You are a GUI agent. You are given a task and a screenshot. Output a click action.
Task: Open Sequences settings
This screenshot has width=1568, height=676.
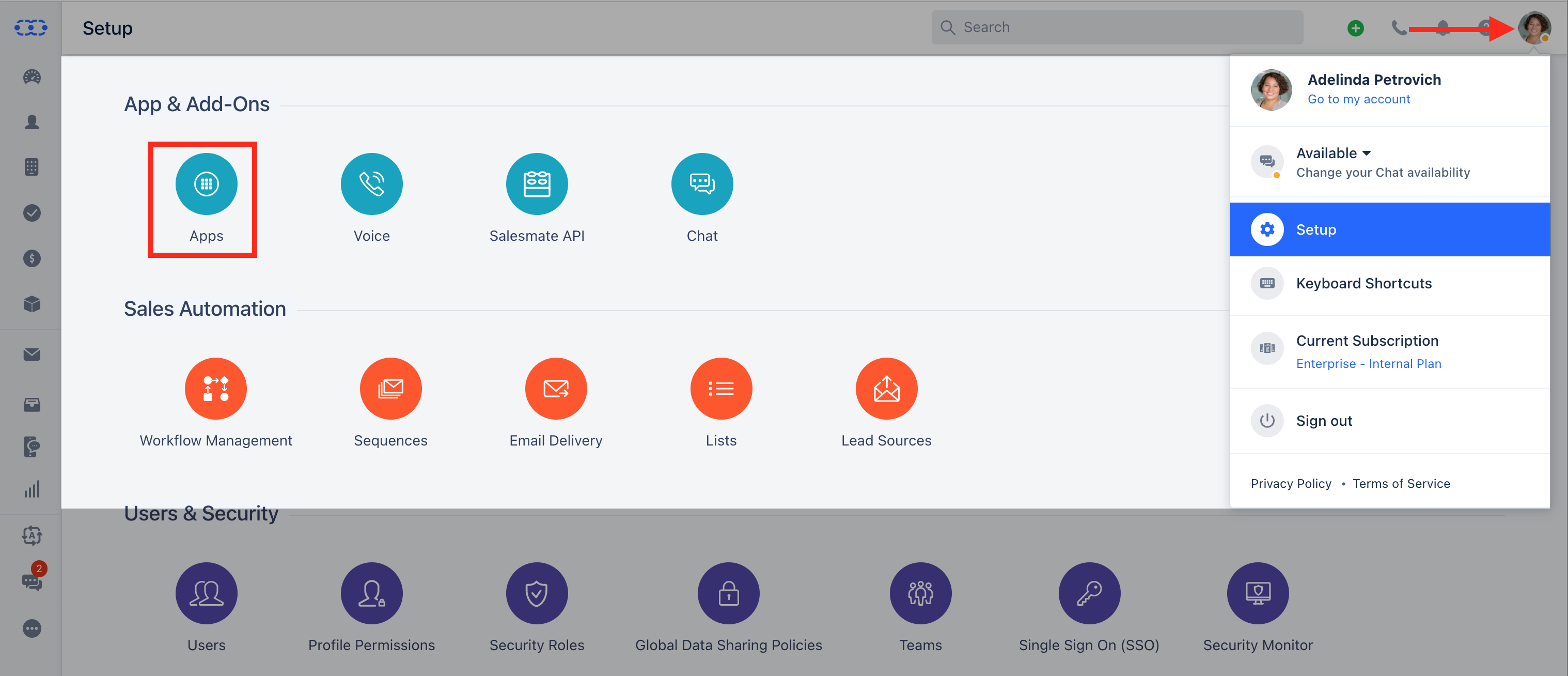click(391, 389)
